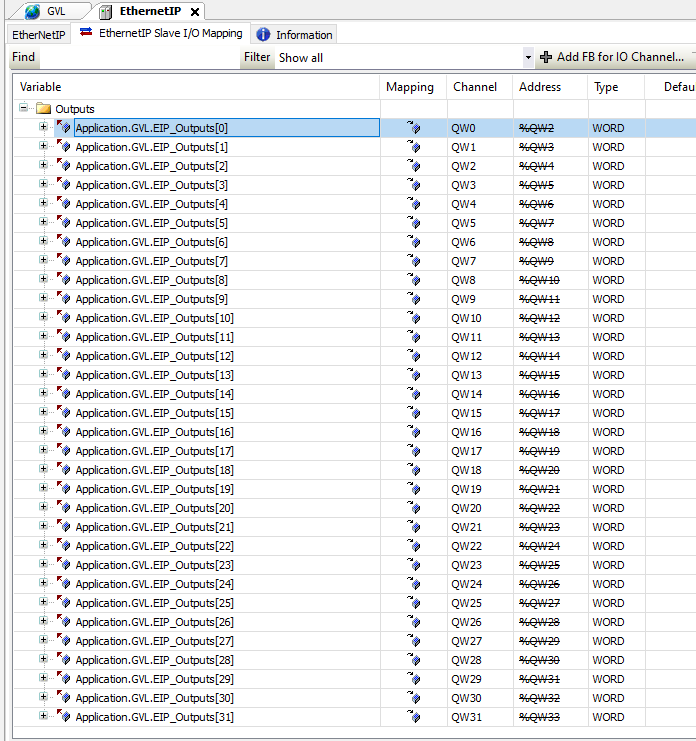Click the GVL globe icon
The width and height of the screenshot is (696, 741).
33,11
